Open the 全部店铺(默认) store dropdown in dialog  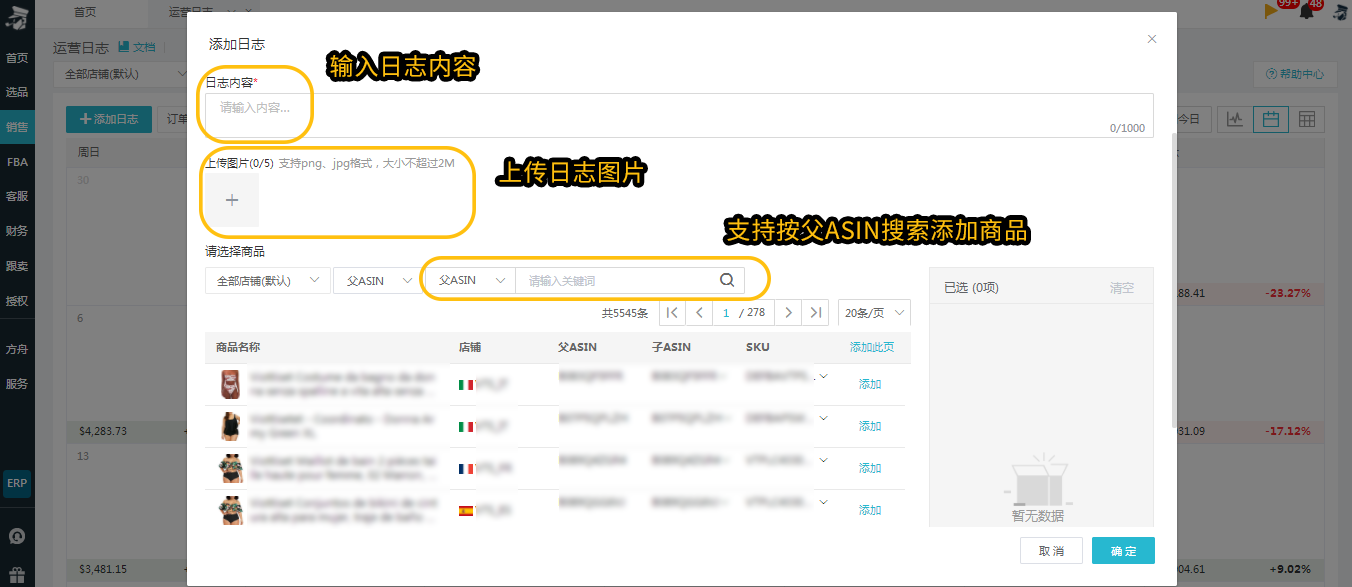268,281
